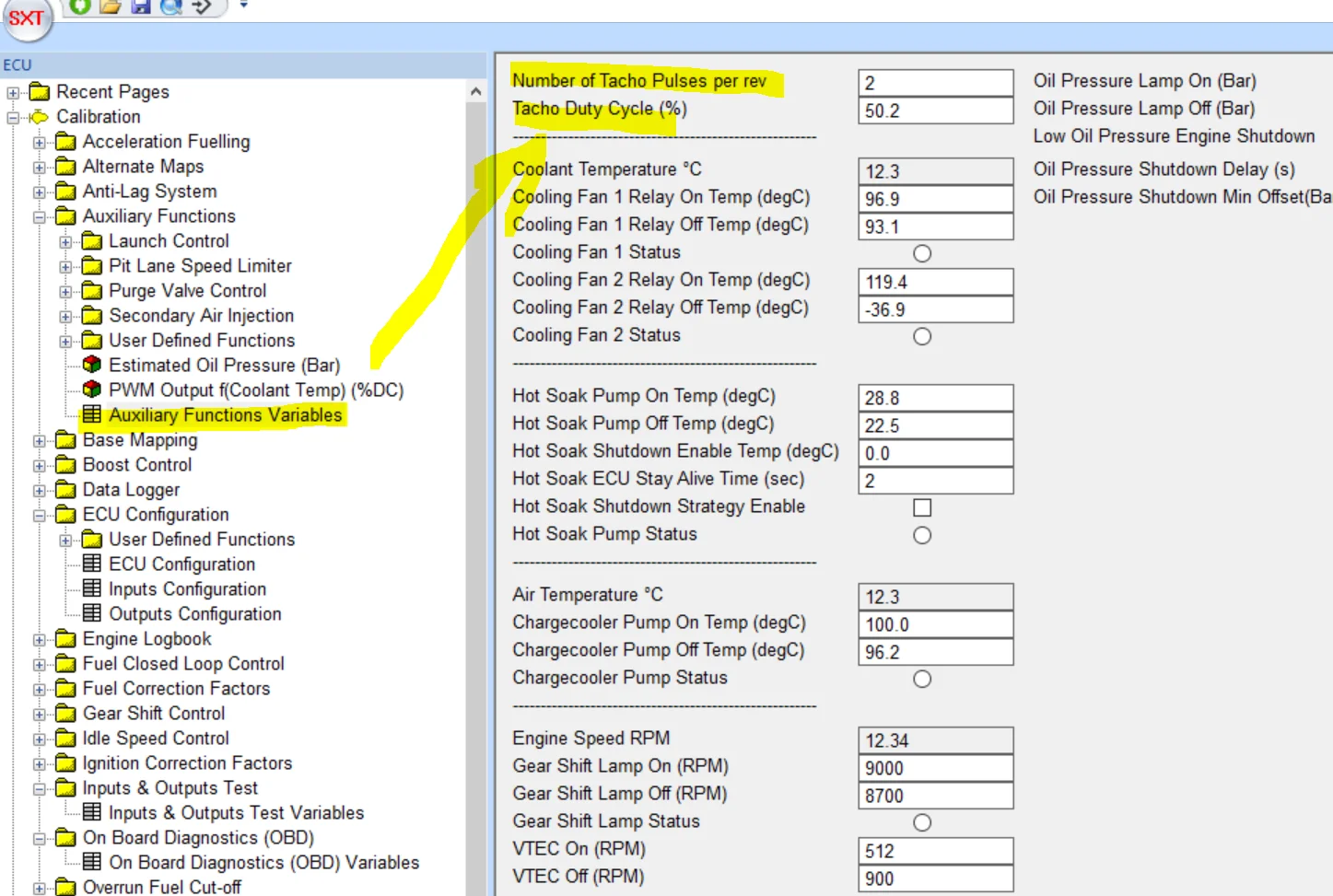Open On Board Diagnostics (OBD) Variables
The image size is (1333, 896).
click(x=263, y=863)
